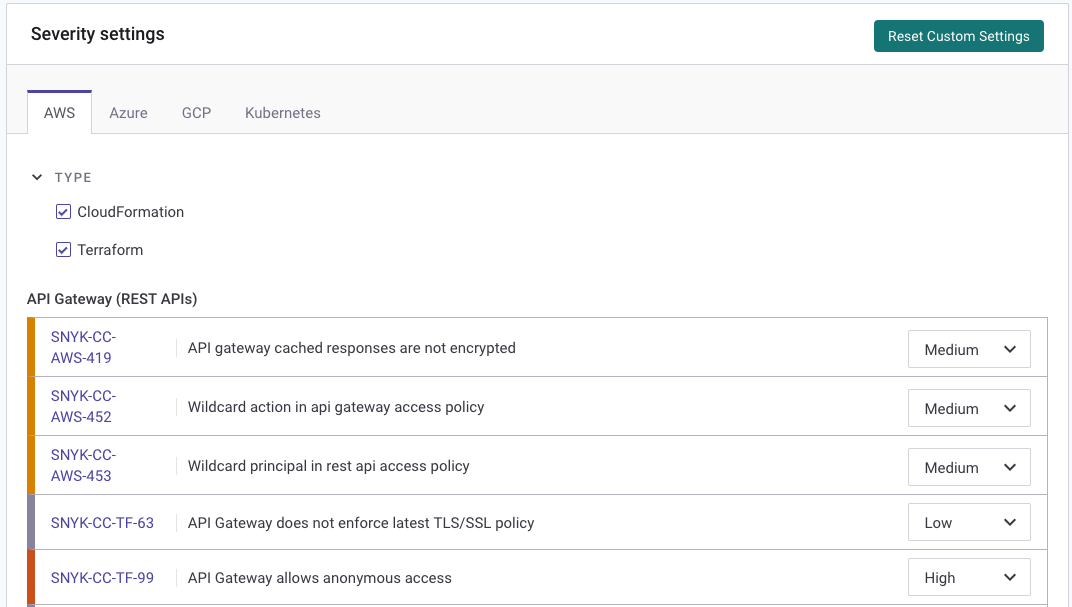
Task: Select the Kubernetes tab
Action: click(x=282, y=113)
